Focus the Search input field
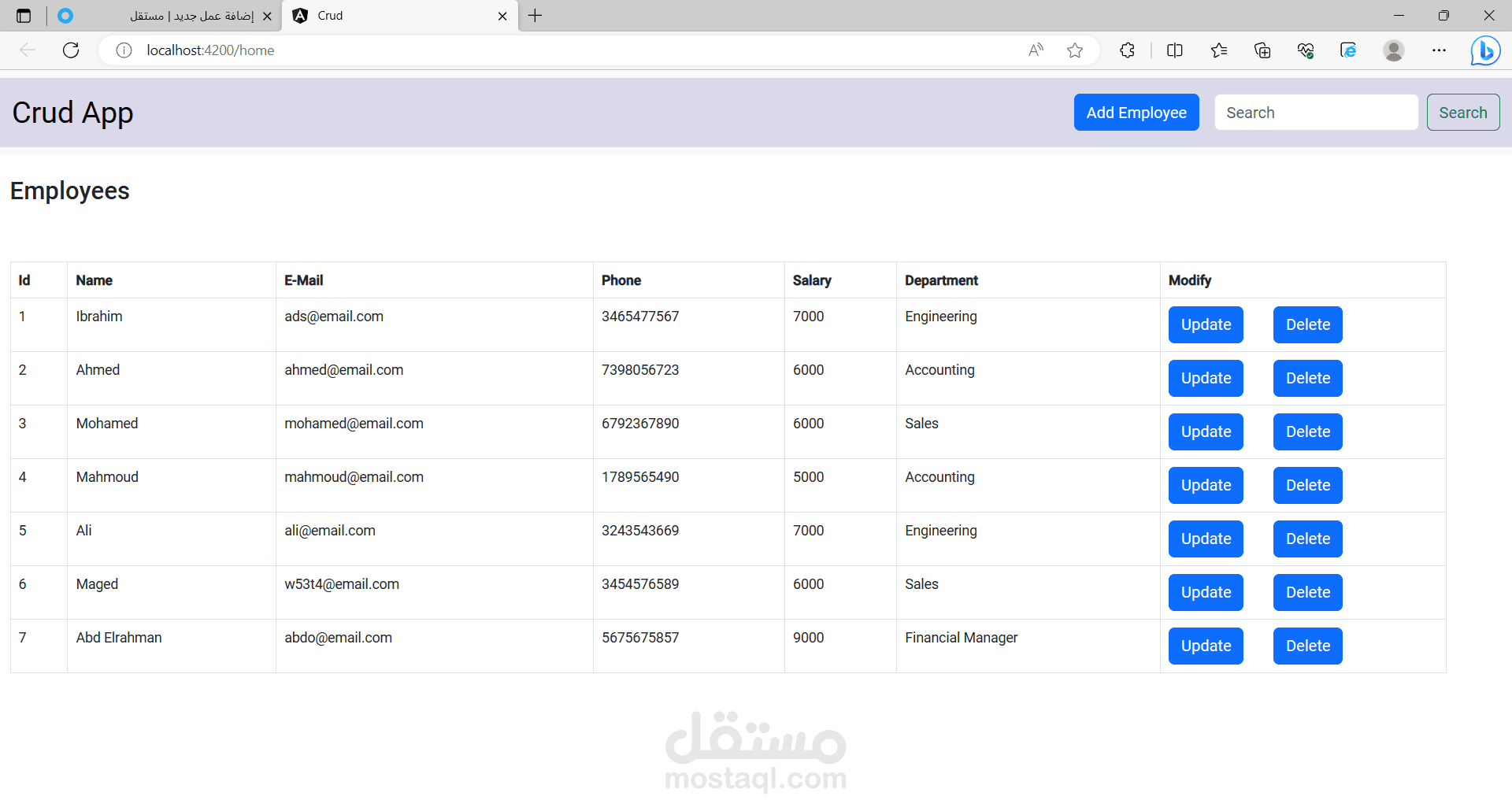This screenshot has height=811, width=1512. click(x=1316, y=113)
